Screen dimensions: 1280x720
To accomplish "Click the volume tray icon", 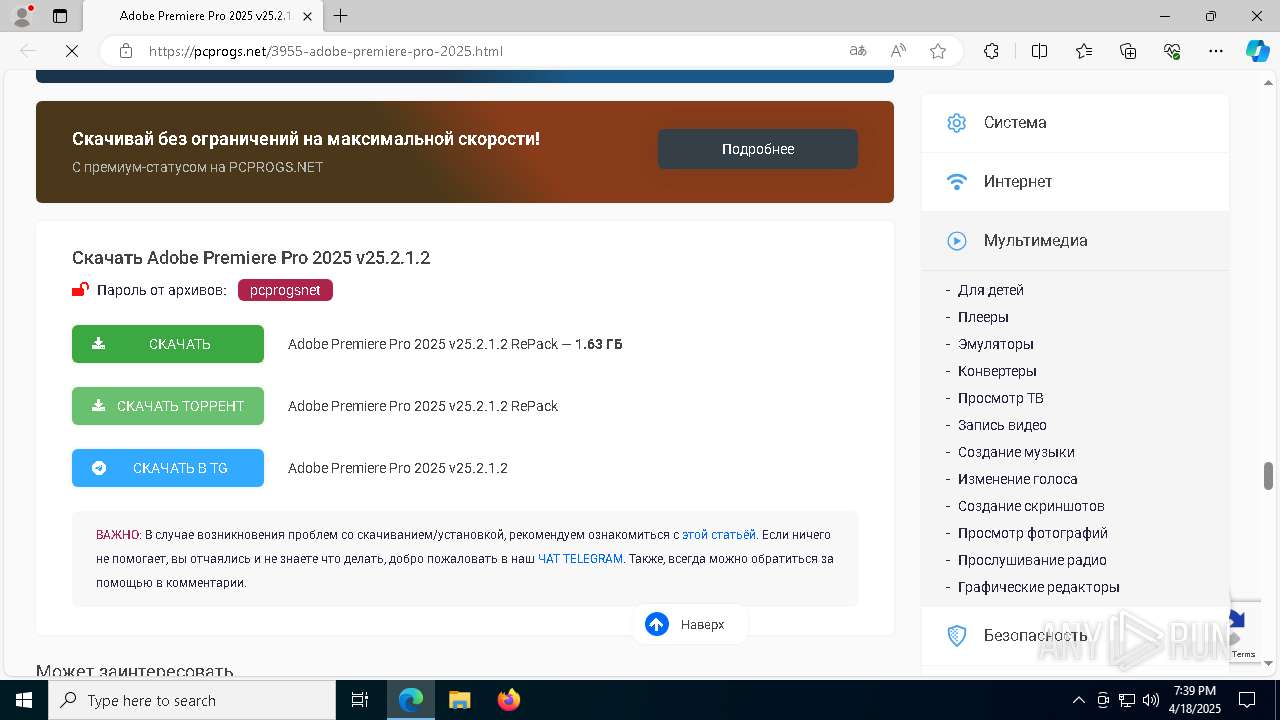I will [x=1151, y=700].
